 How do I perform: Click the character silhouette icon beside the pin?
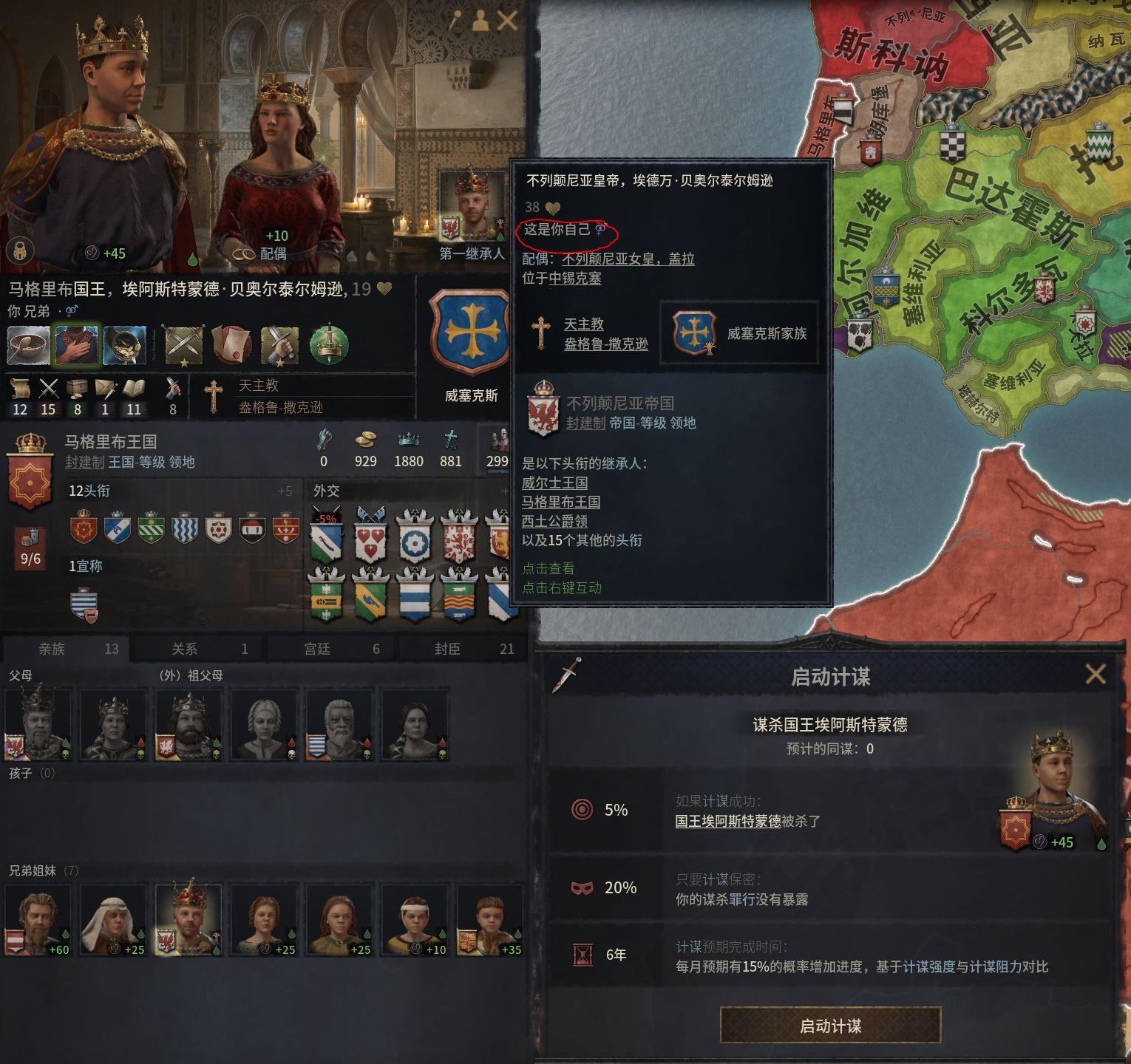pos(481,20)
